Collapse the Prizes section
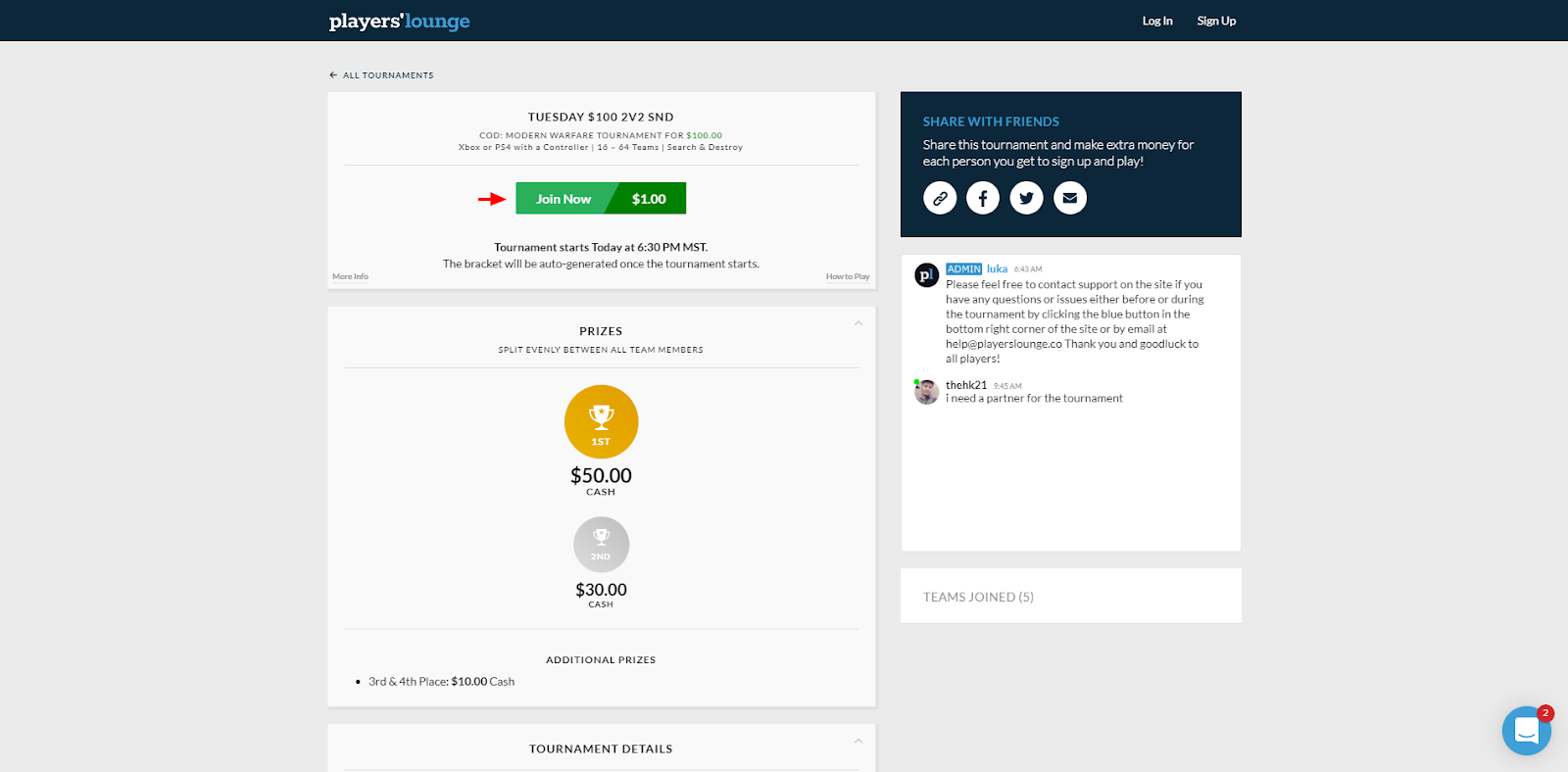The image size is (1568, 772). (857, 323)
